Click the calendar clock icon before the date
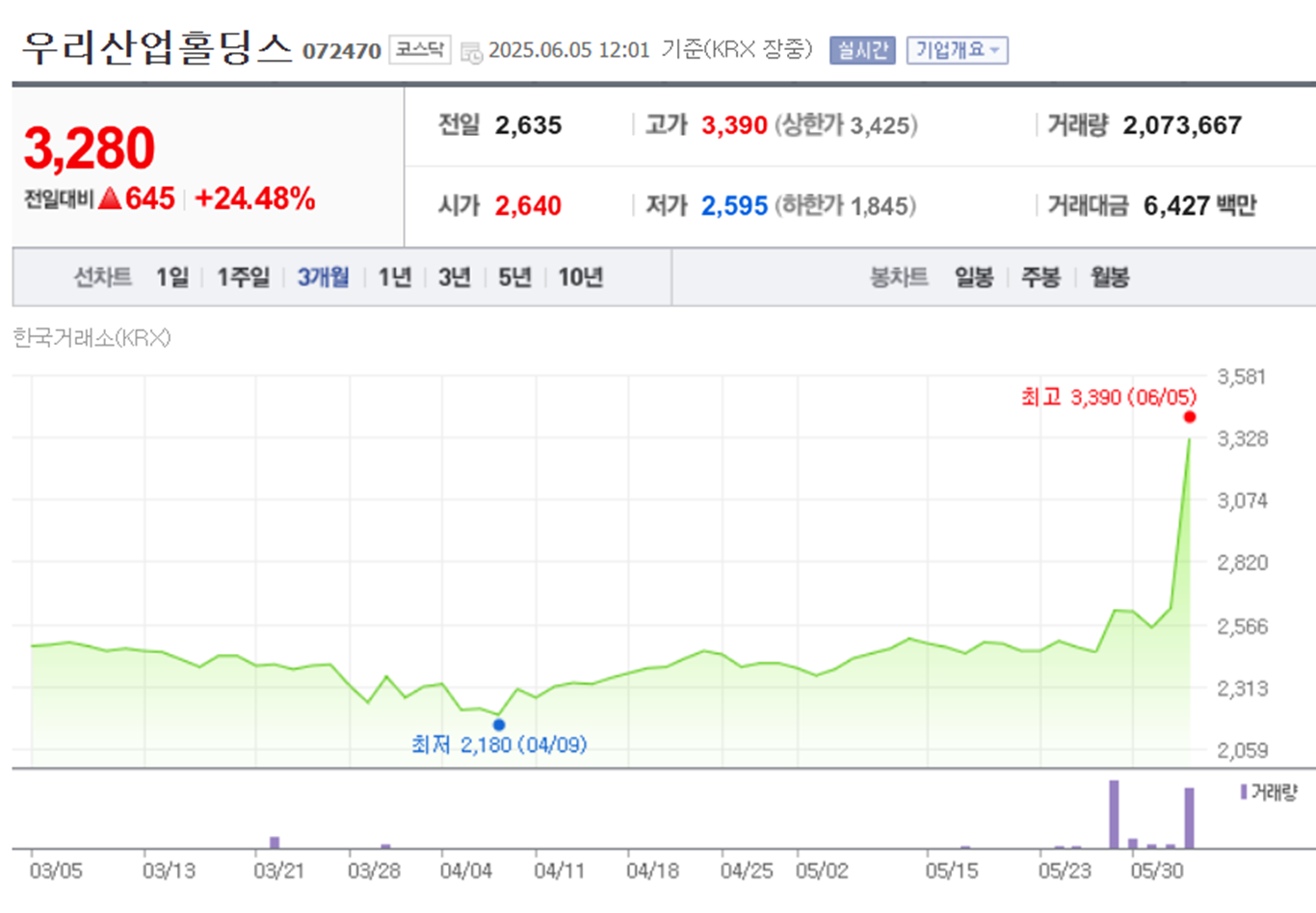 tap(471, 52)
